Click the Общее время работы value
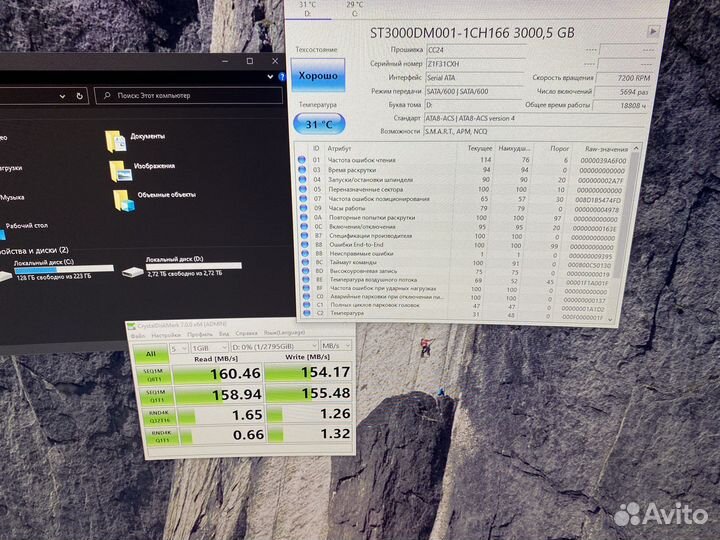720x540 pixels. pyautogui.click(x=620, y=105)
